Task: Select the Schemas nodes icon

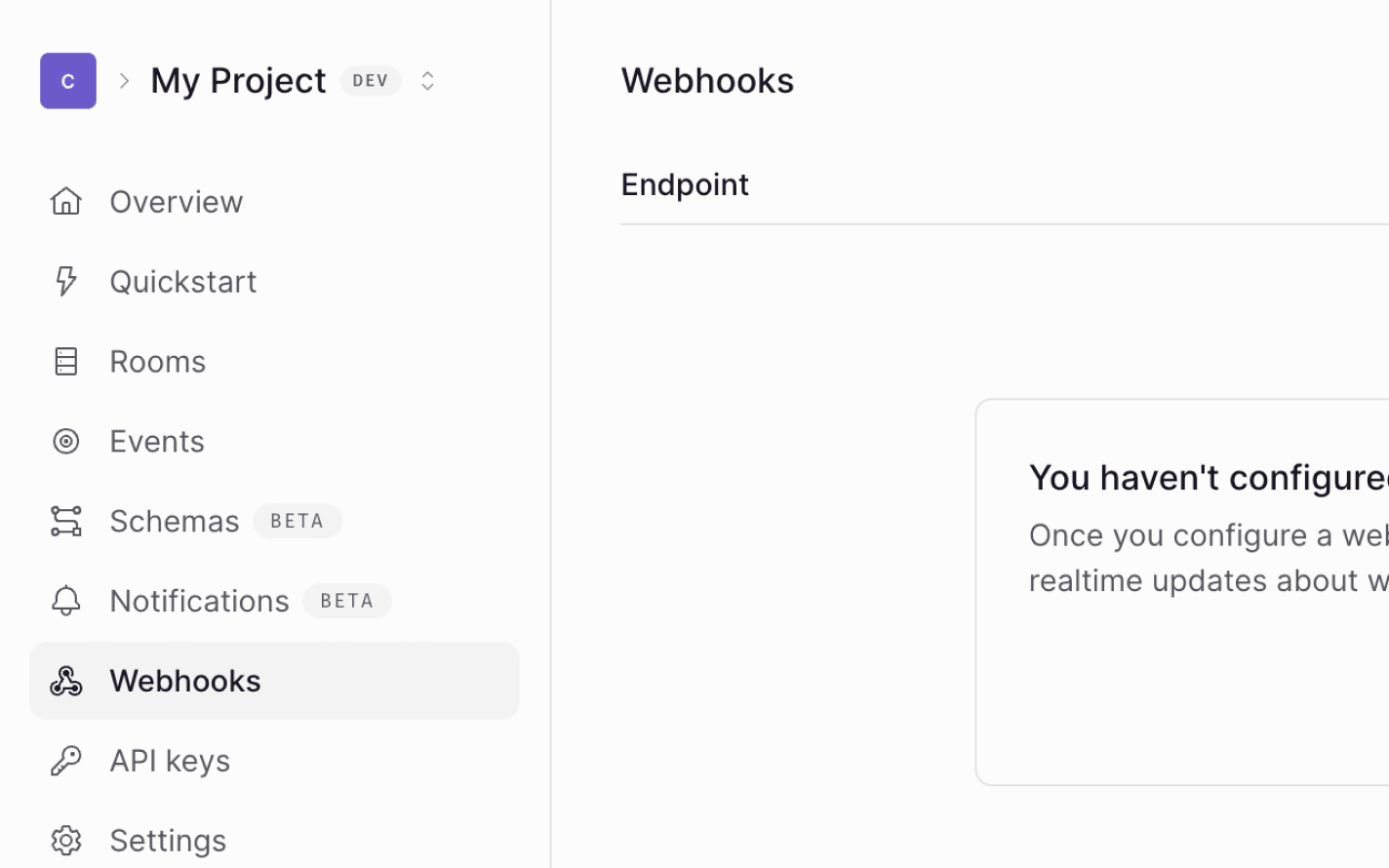Action: coord(65,521)
